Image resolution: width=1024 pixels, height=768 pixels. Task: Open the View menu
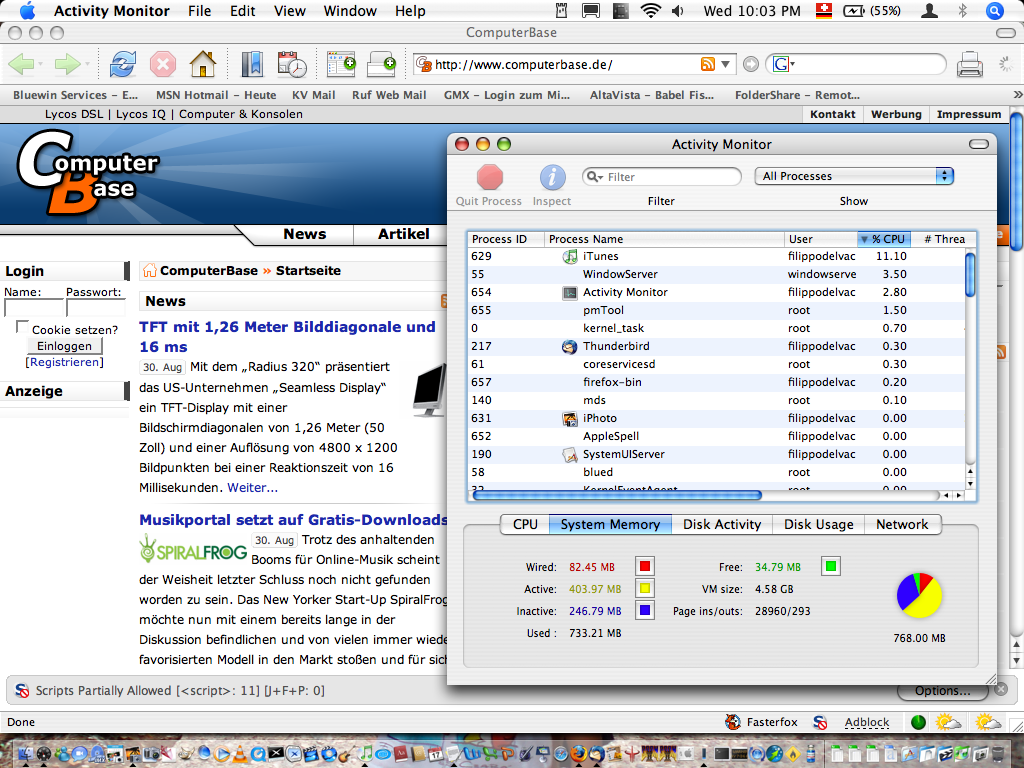click(x=289, y=10)
